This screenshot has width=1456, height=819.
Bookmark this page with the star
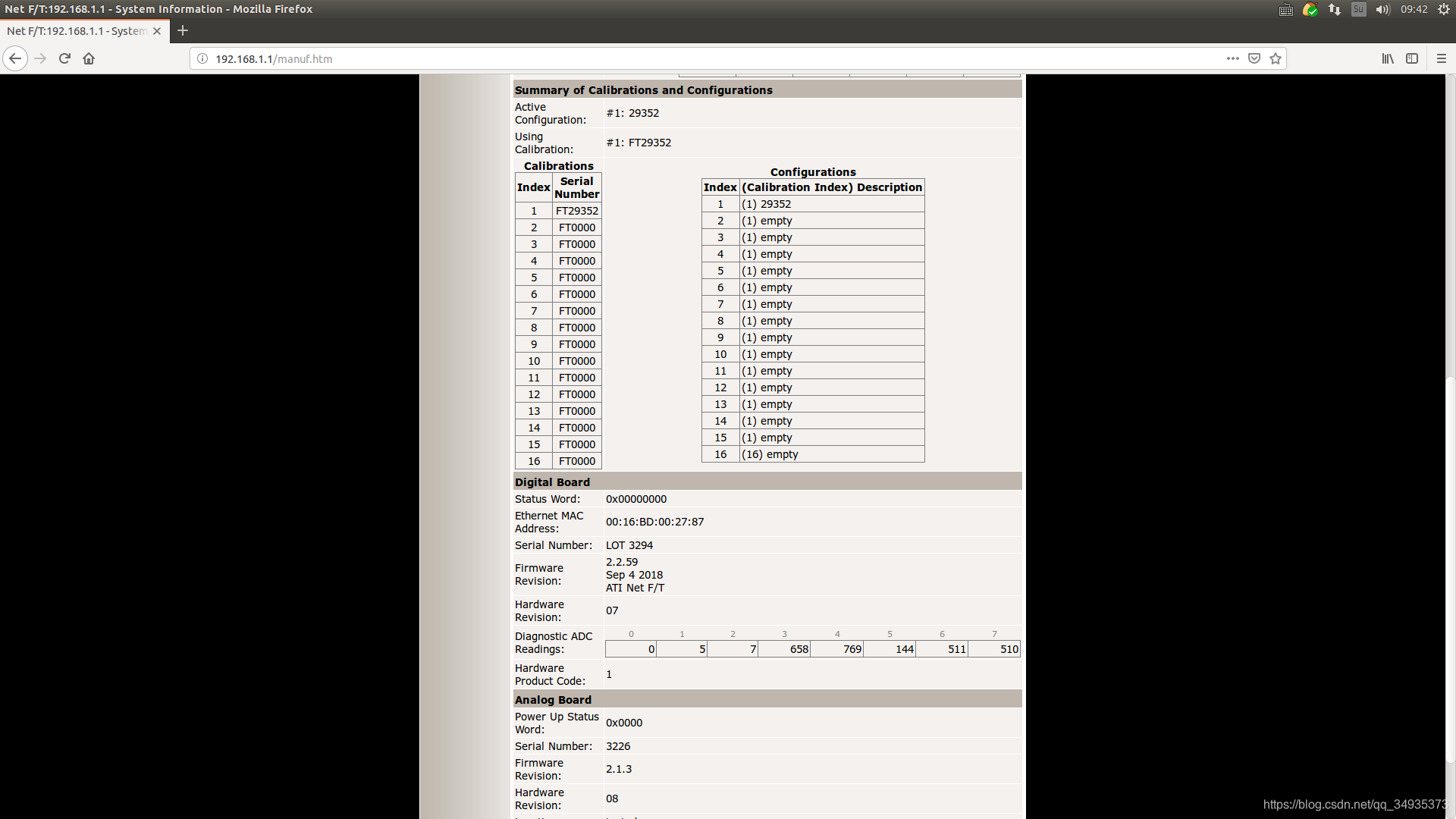1276,58
